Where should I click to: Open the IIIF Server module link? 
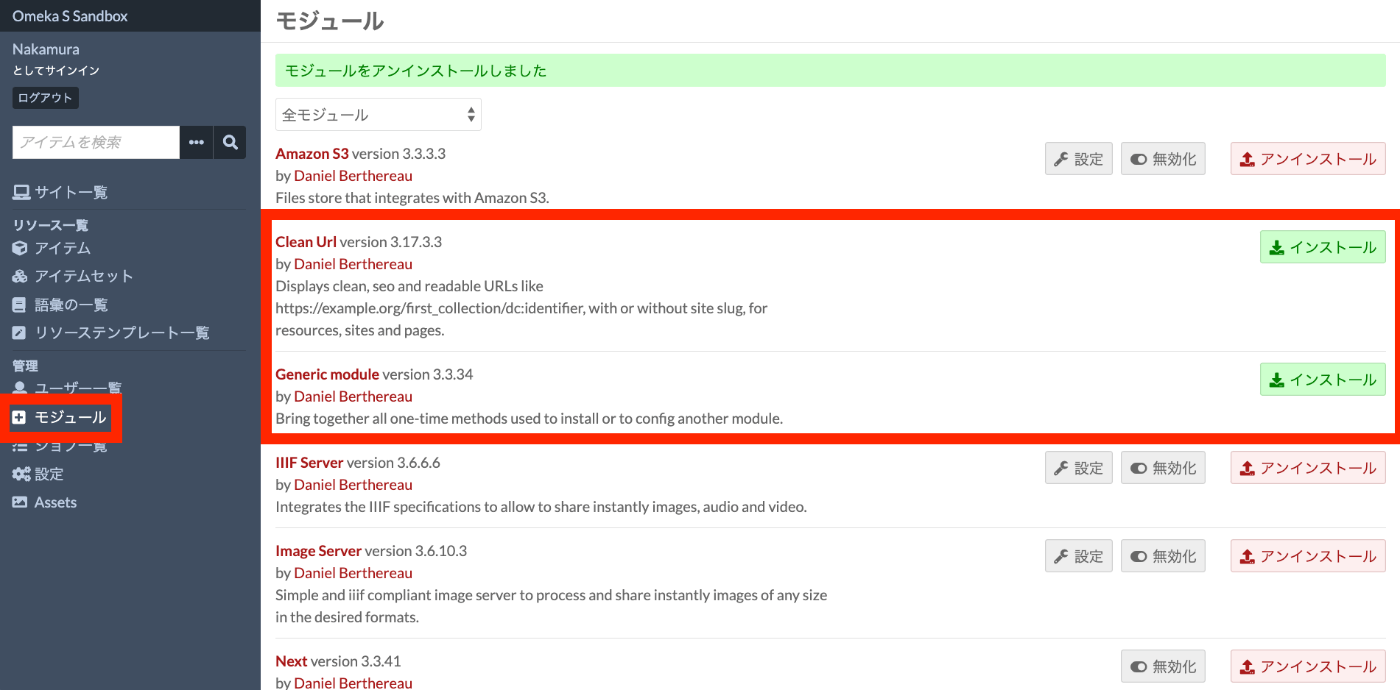point(309,463)
